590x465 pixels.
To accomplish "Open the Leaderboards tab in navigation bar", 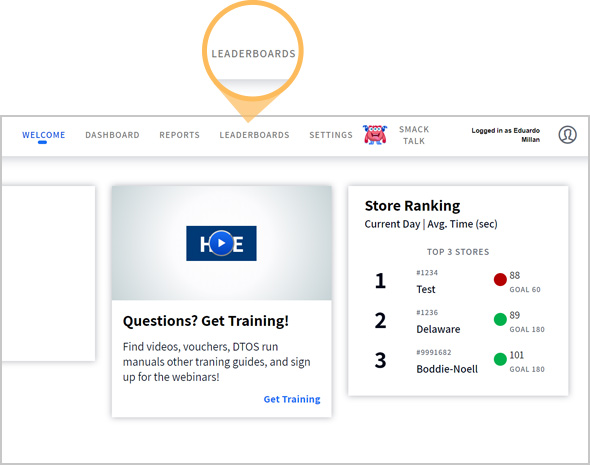I will [x=254, y=135].
